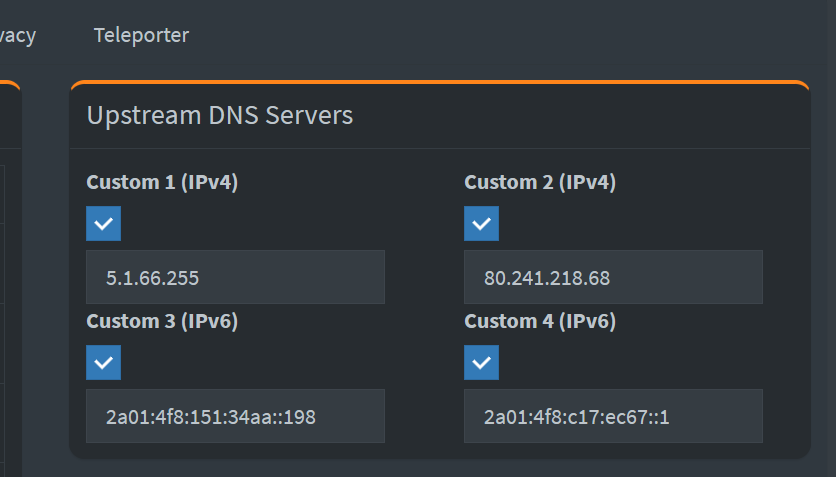The image size is (836, 477).
Task: Click the Custom 2 (IPv4) label text
Action: [540, 182]
